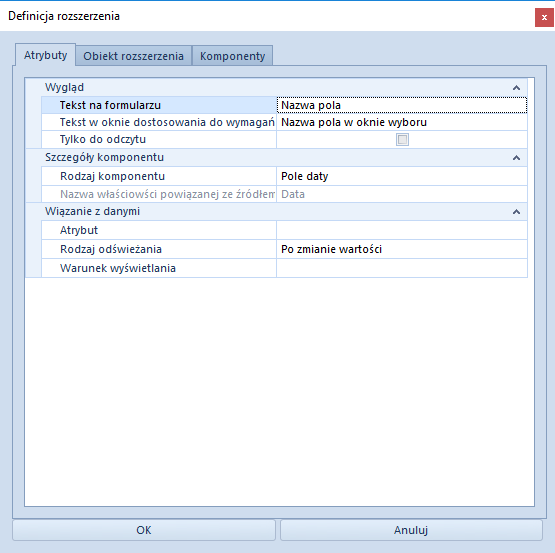Image resolution: width=555 pixels, height=553 pixels.
Task: Select the Tylko do odczytu property label
Action: [x=103, y=139]
